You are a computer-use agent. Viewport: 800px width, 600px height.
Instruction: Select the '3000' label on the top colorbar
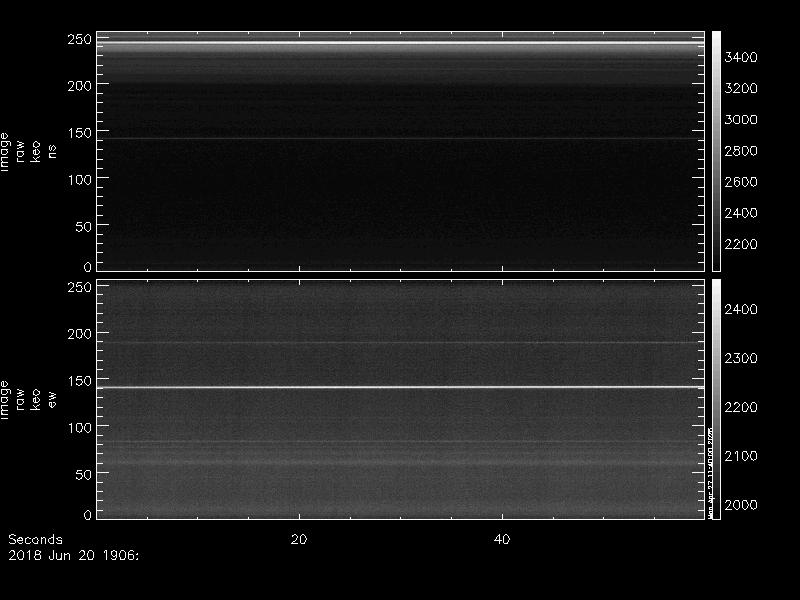coord(741,119)
